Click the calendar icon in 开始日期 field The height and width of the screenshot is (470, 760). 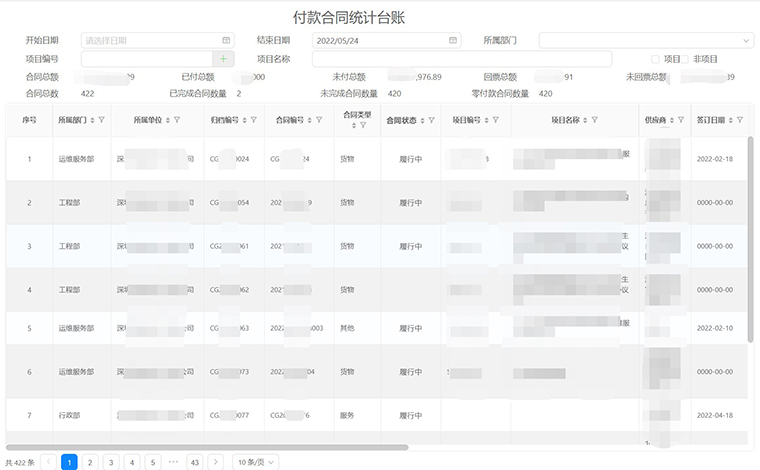click(x=225, y=41)
